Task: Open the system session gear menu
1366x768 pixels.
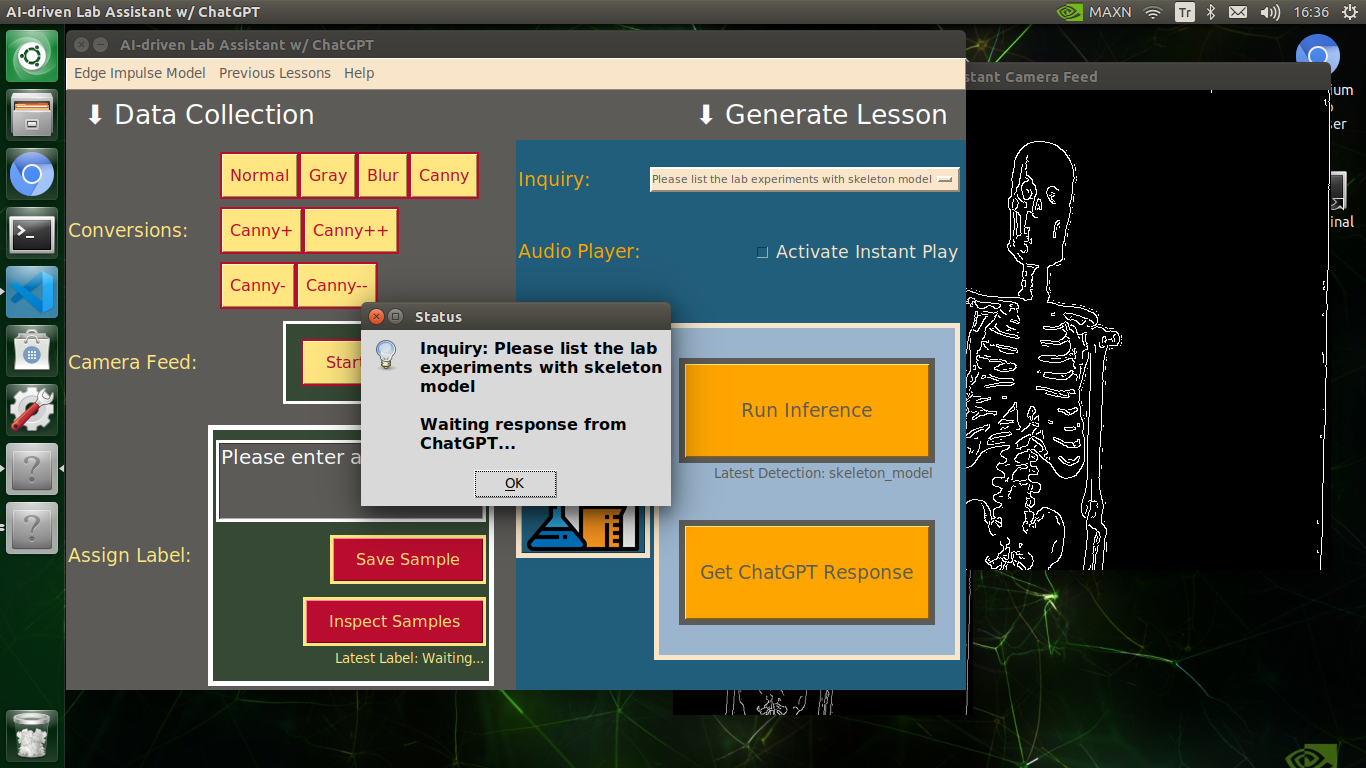Action: pyautogui.click(x=1348, y=12)
